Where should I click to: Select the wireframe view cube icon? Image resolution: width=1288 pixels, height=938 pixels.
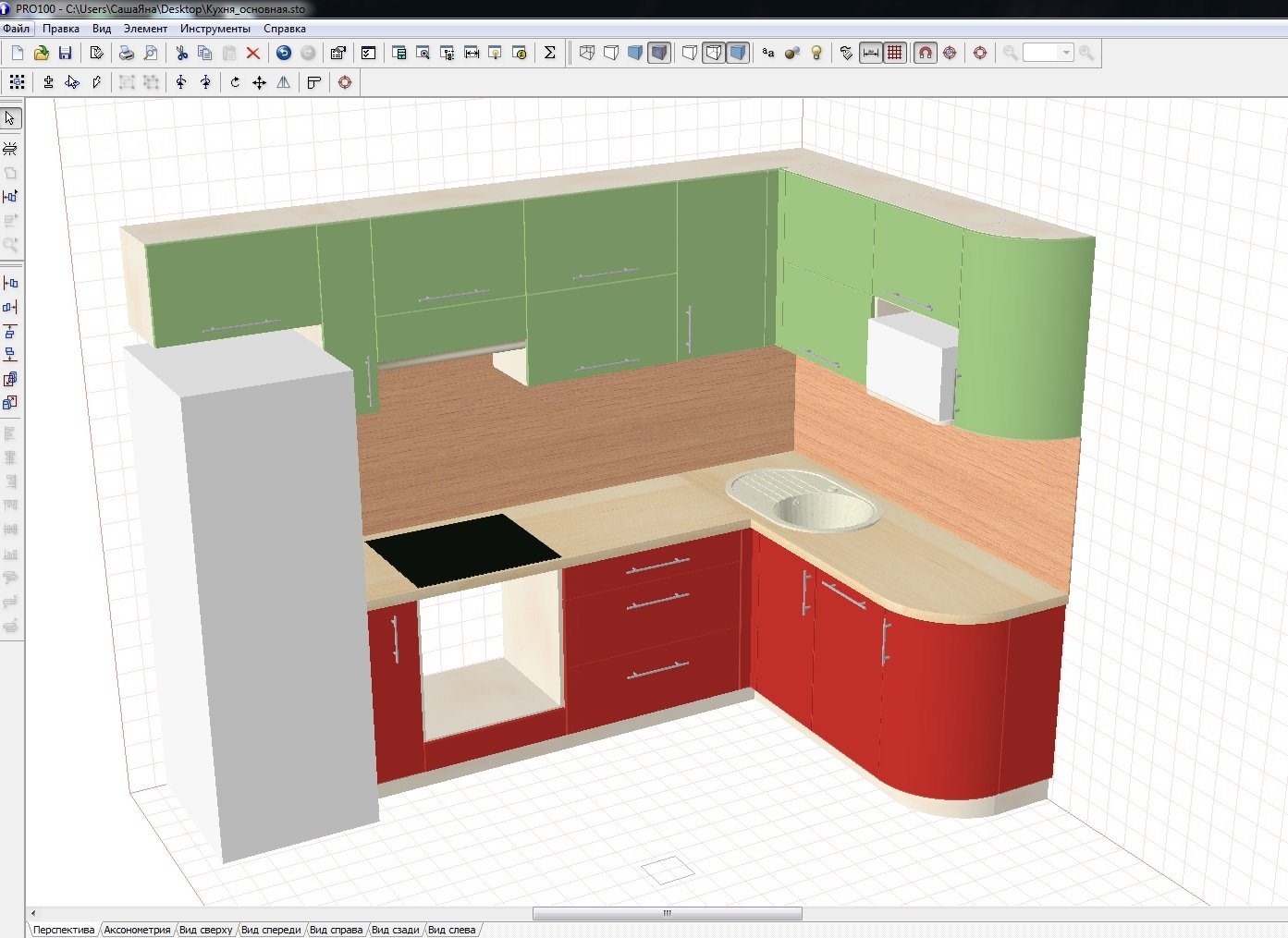587,53
